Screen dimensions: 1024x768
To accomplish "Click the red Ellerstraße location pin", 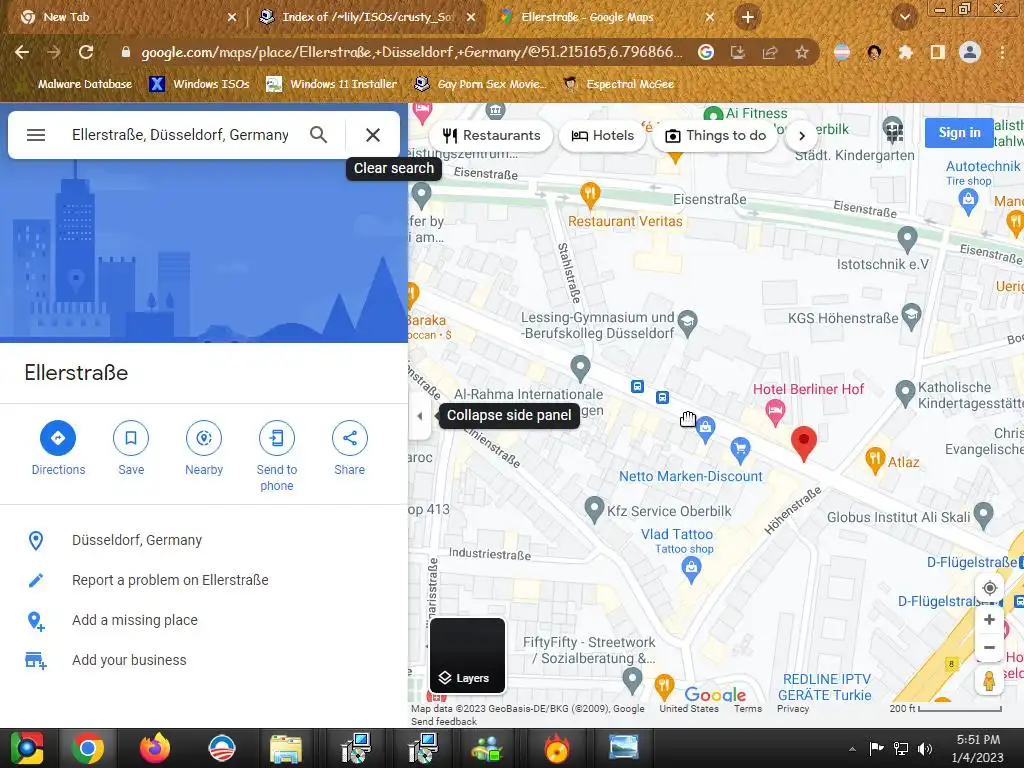I will point(804,443).
